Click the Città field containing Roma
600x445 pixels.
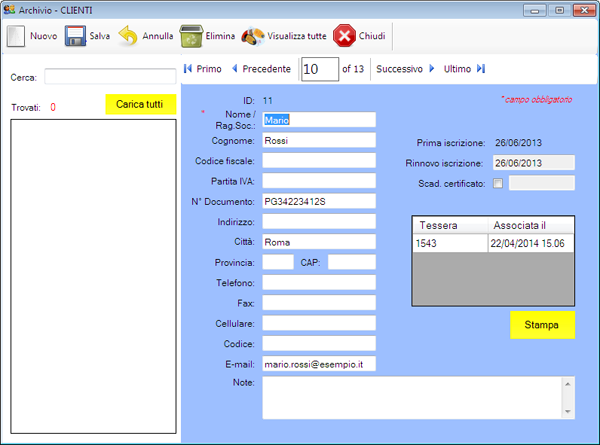319,242
